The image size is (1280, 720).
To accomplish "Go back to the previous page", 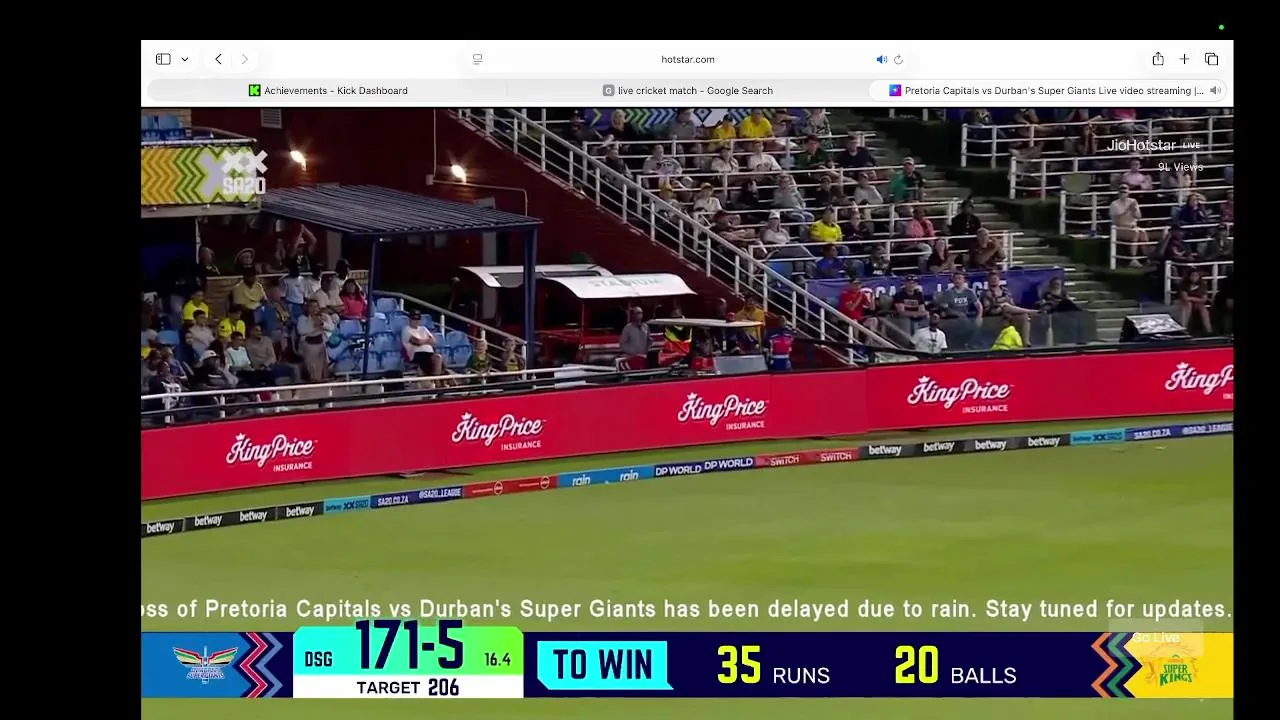I will [218, 59].
